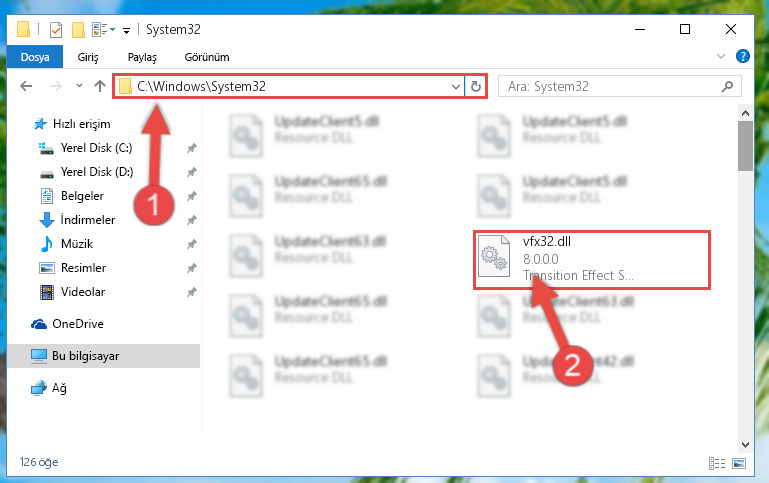Screen dimensions: 769x483
Task: Unpin İndirmeler from quick access
Action: pos(191,220)
